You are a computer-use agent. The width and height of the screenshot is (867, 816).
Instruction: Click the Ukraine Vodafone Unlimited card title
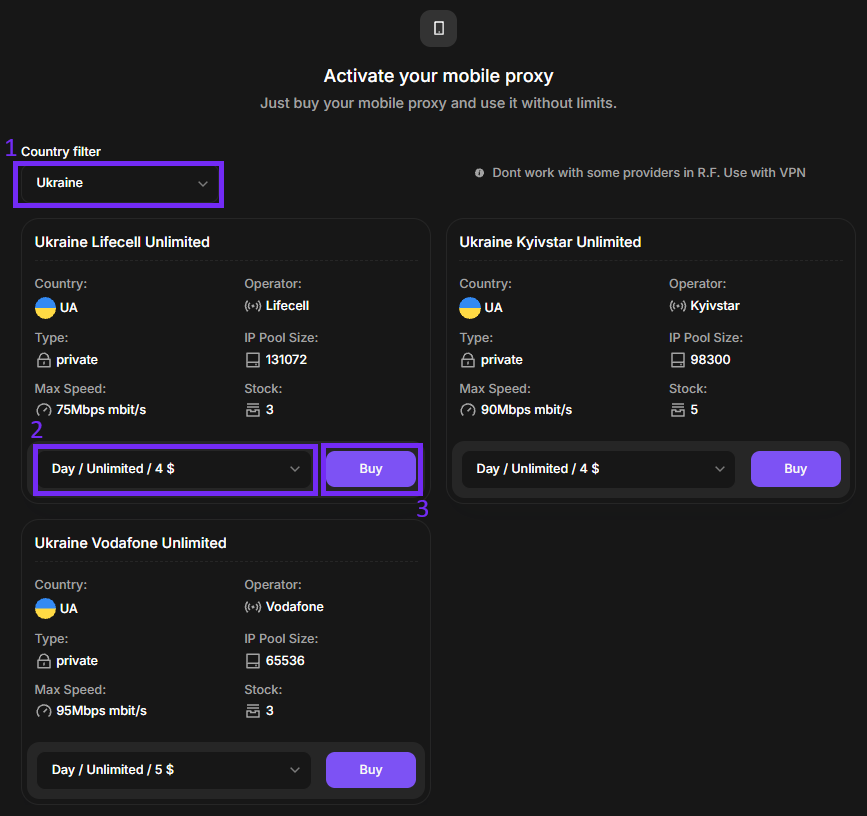click(x=130, y=543)
